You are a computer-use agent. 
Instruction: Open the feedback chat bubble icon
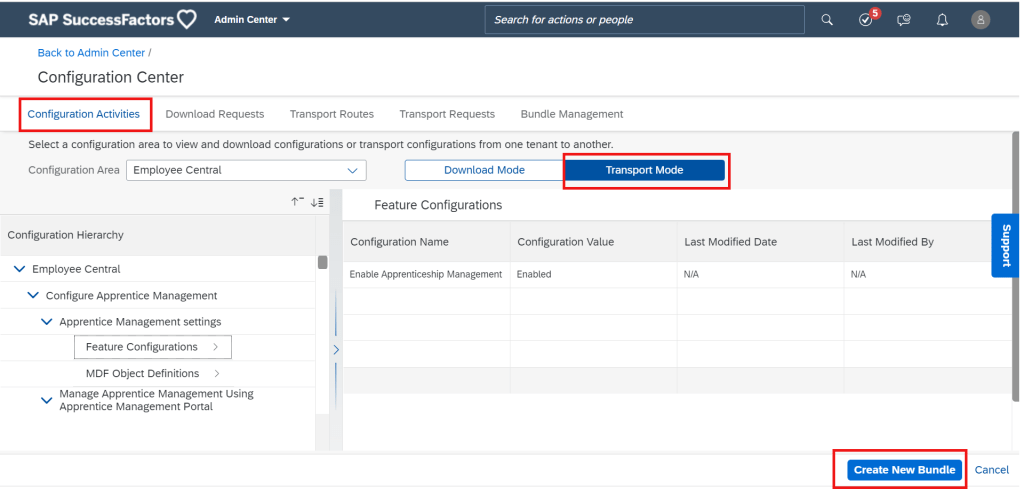[x=904, y=20]
